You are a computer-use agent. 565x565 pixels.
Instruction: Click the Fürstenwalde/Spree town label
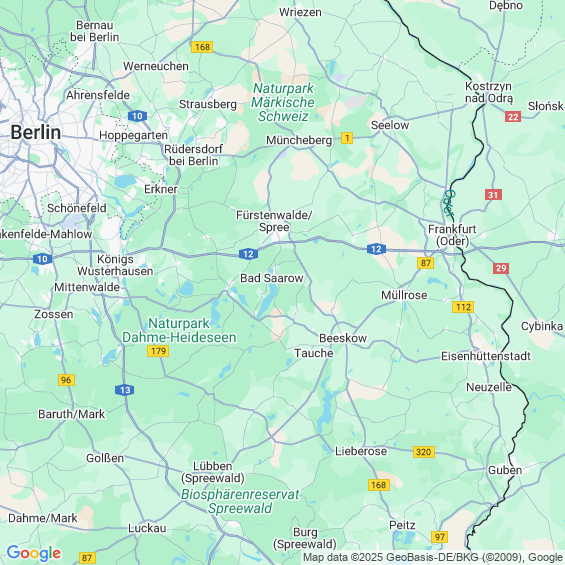click(274, 221)
